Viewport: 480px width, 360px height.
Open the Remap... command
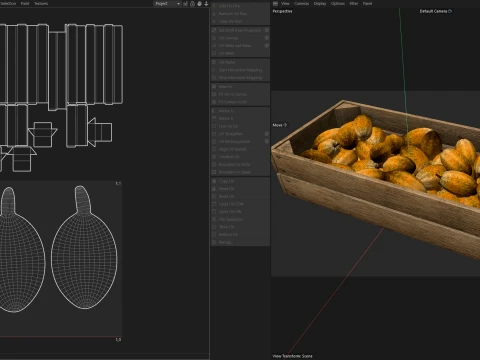coord(240,242)
